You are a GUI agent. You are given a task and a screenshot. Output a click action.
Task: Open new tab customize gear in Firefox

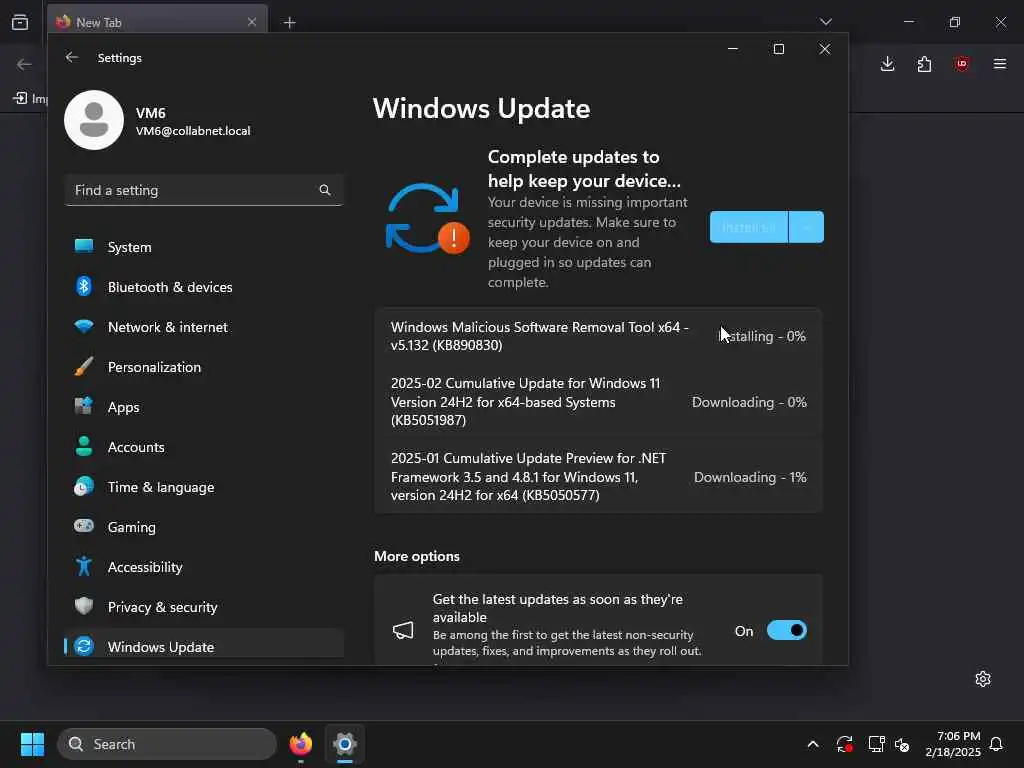982,679
